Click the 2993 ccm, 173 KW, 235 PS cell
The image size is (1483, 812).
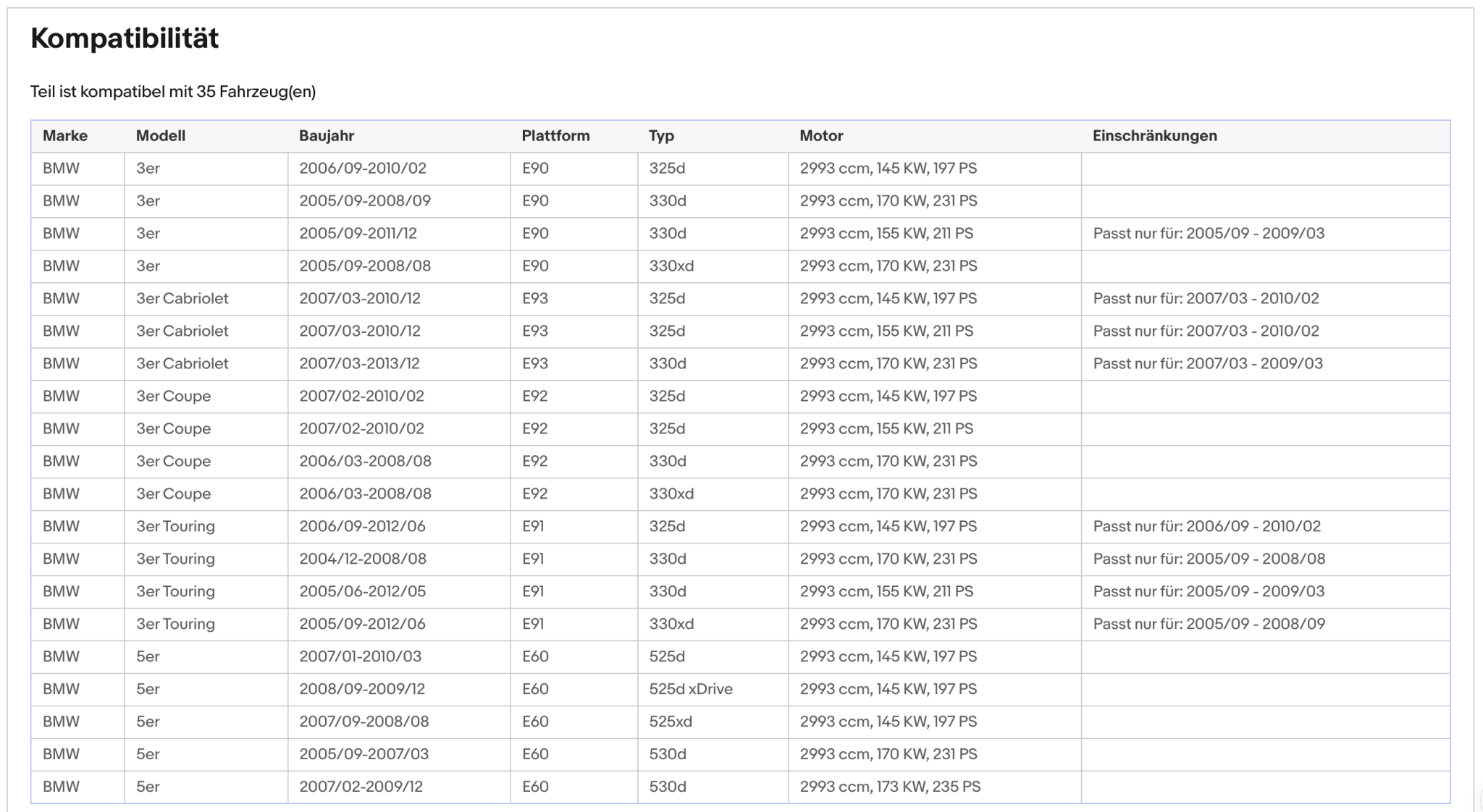click(890, 787)
